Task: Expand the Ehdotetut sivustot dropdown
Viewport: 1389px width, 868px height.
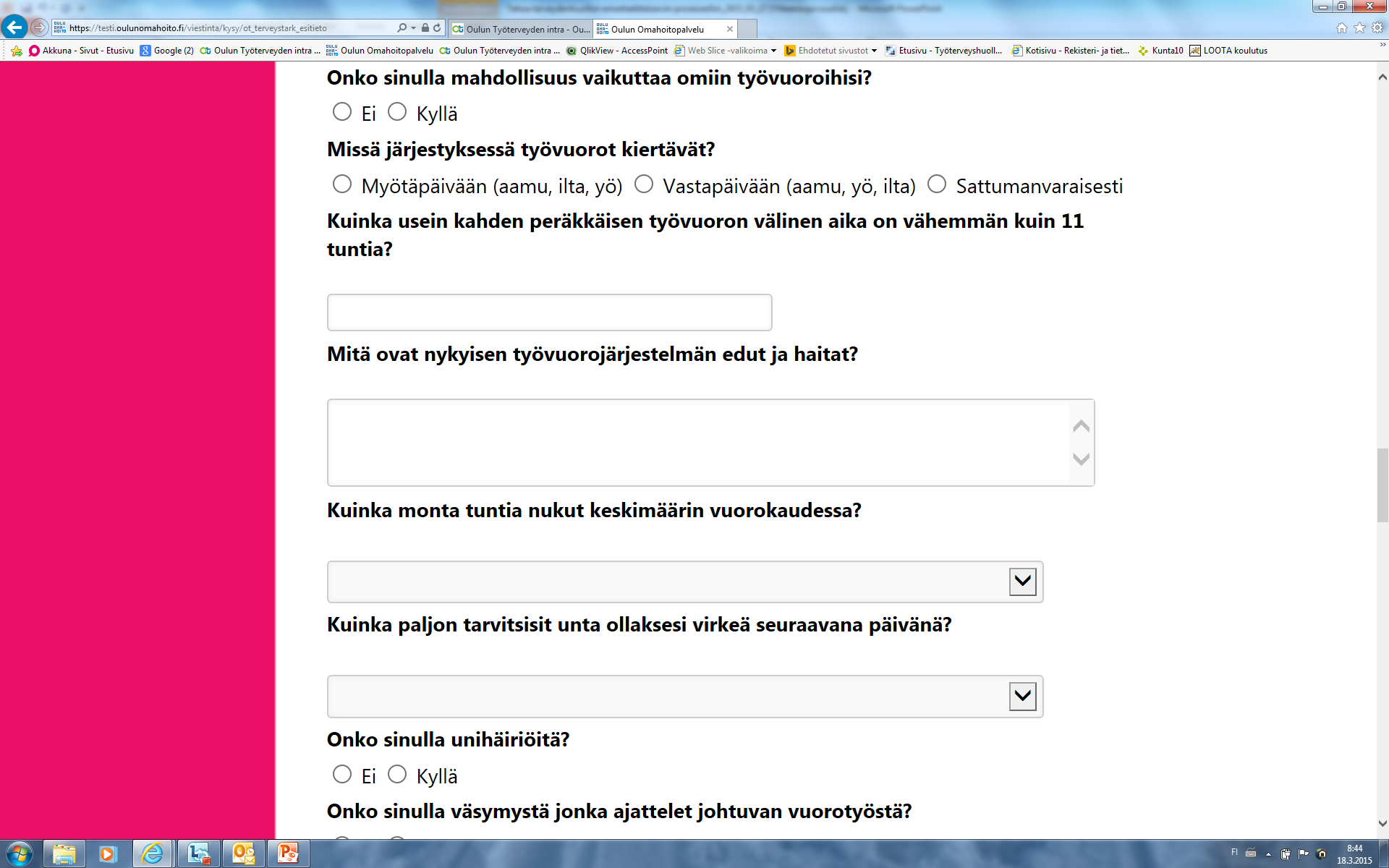Action: click(x=874, y=51)
